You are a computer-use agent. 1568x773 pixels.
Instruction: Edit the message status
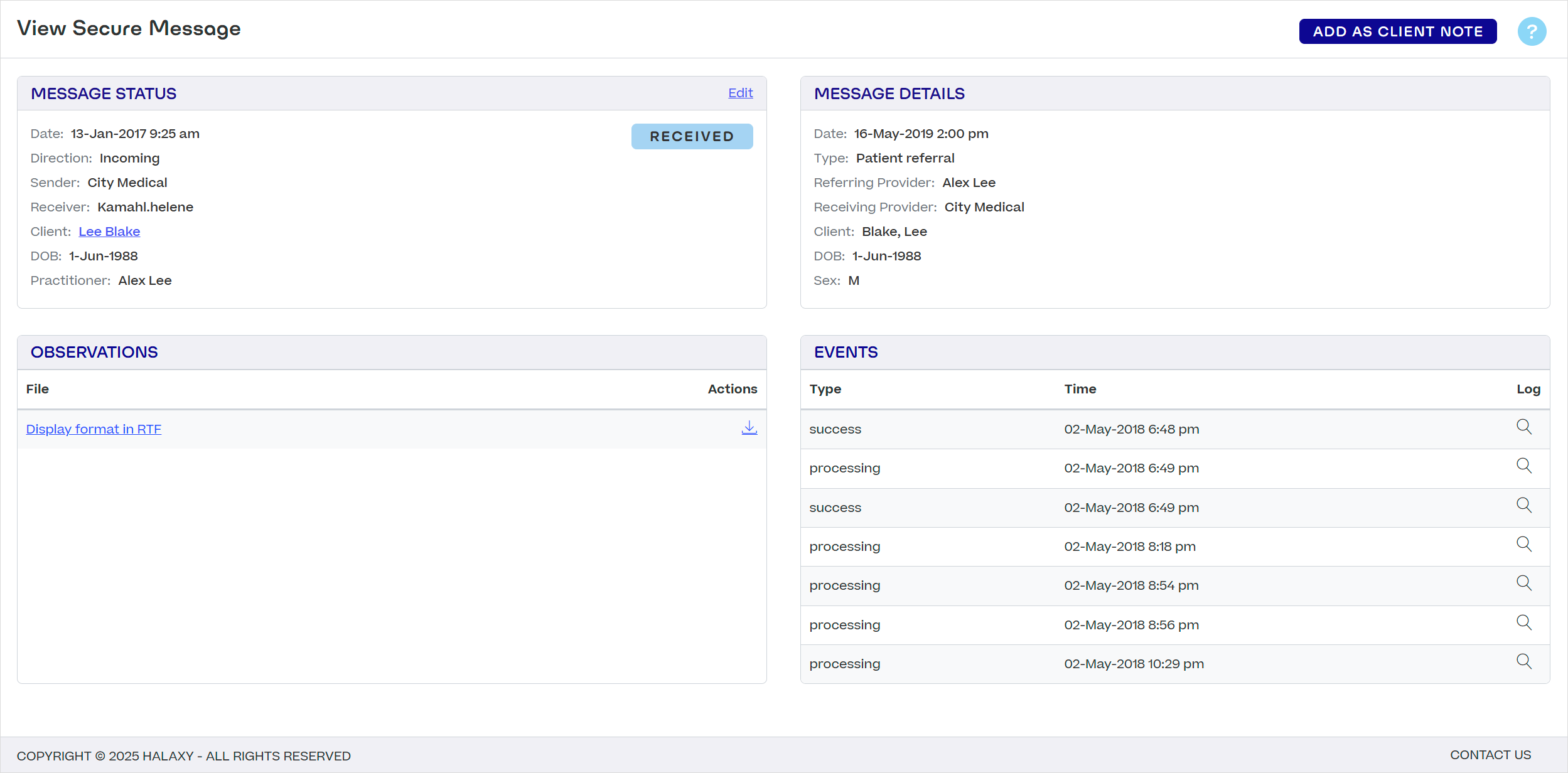click(x=740, y=93)
